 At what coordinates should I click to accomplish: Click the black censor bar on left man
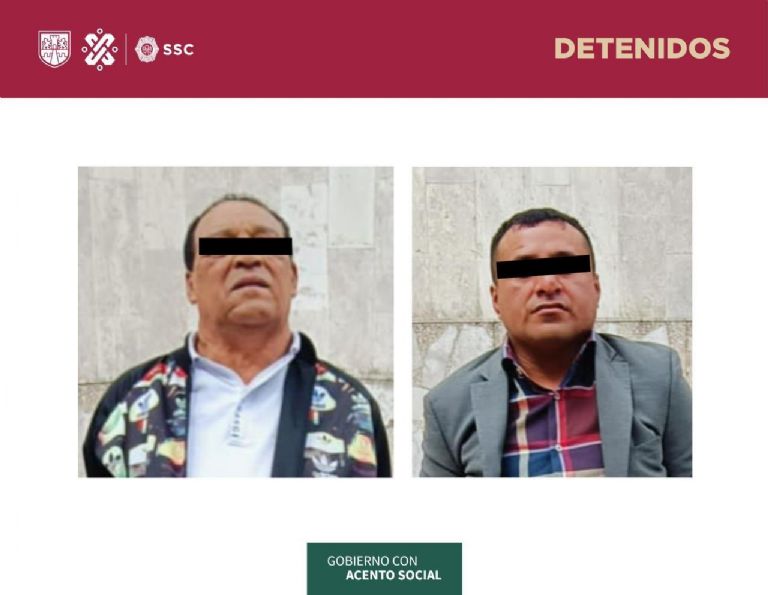click(x=245, y=246)
